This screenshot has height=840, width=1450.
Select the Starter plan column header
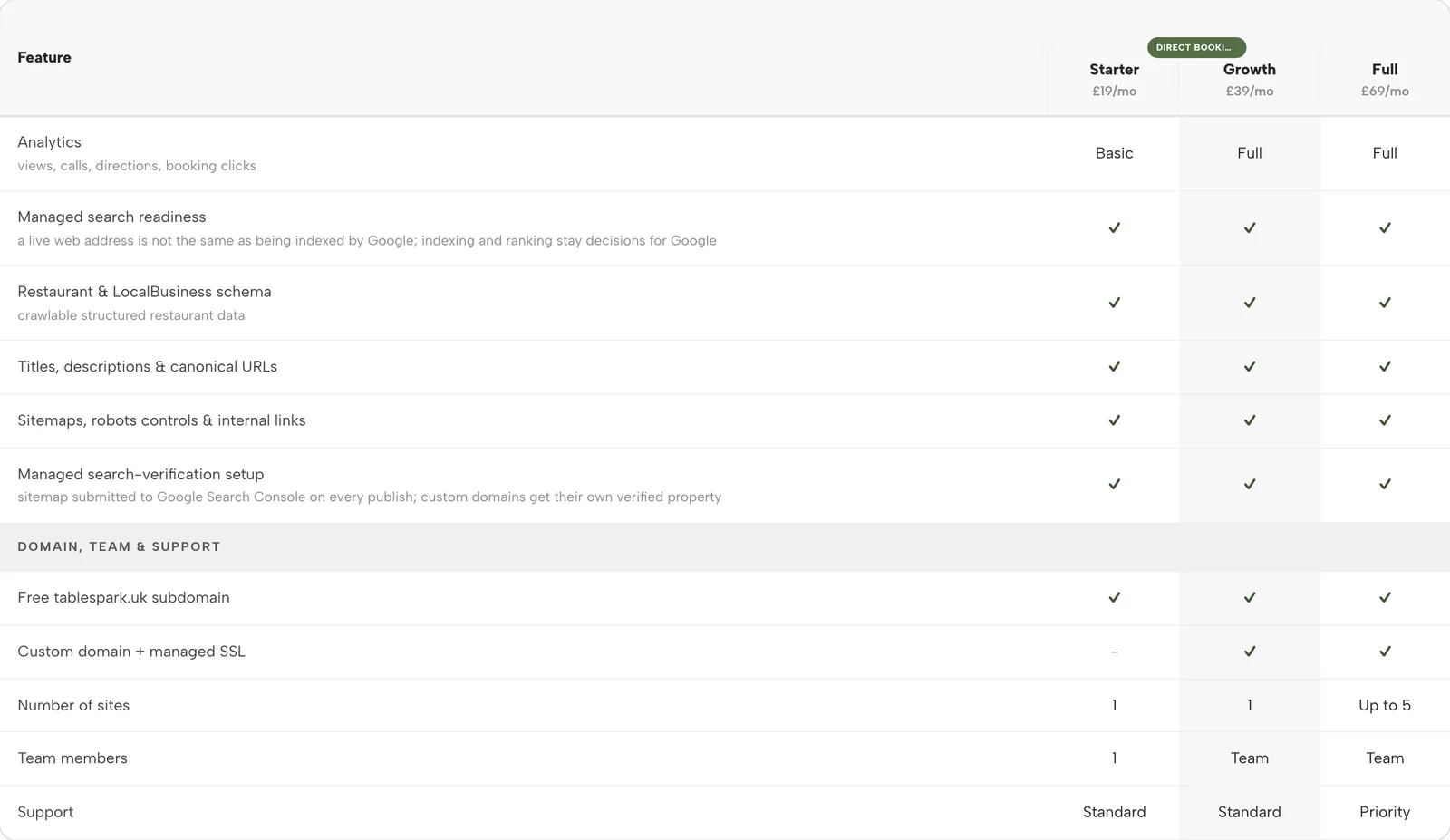1114,70
